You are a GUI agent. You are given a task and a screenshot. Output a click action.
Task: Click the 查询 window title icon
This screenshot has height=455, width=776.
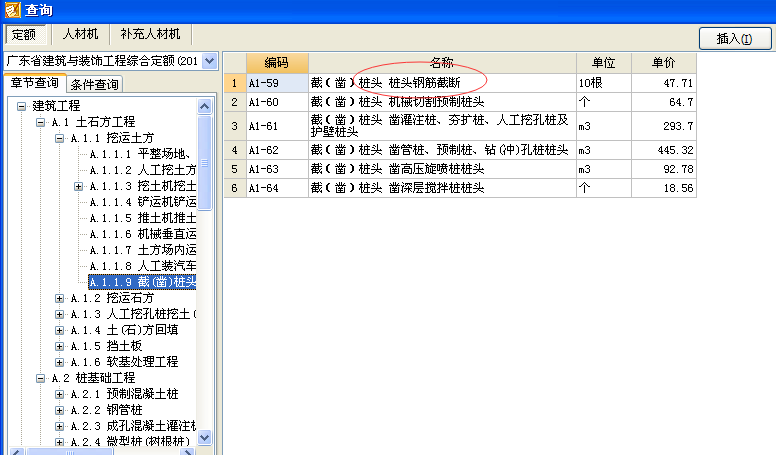pos(13,9)
